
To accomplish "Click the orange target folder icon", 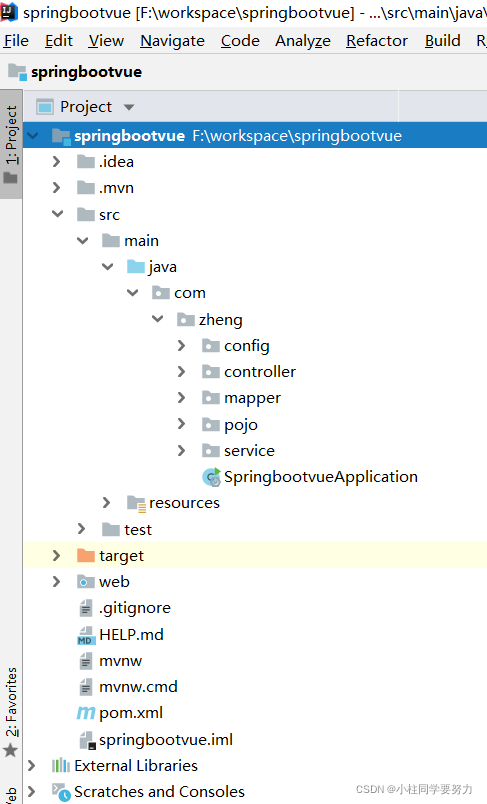I will tap(86, 555).
